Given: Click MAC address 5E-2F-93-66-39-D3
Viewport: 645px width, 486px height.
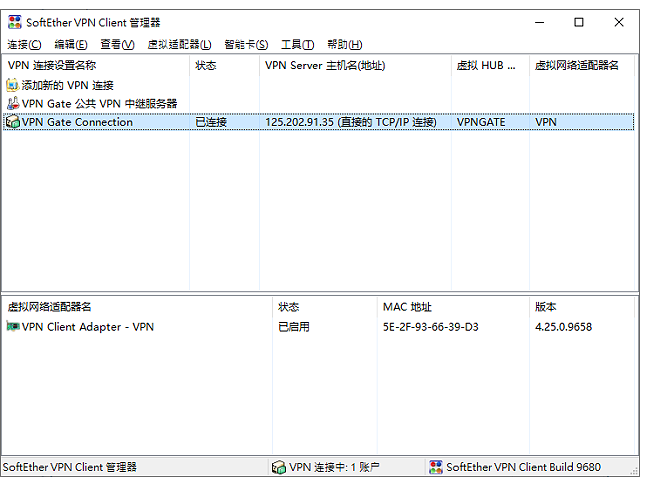Looking at the screenshot, I should [x=431, y=327].
